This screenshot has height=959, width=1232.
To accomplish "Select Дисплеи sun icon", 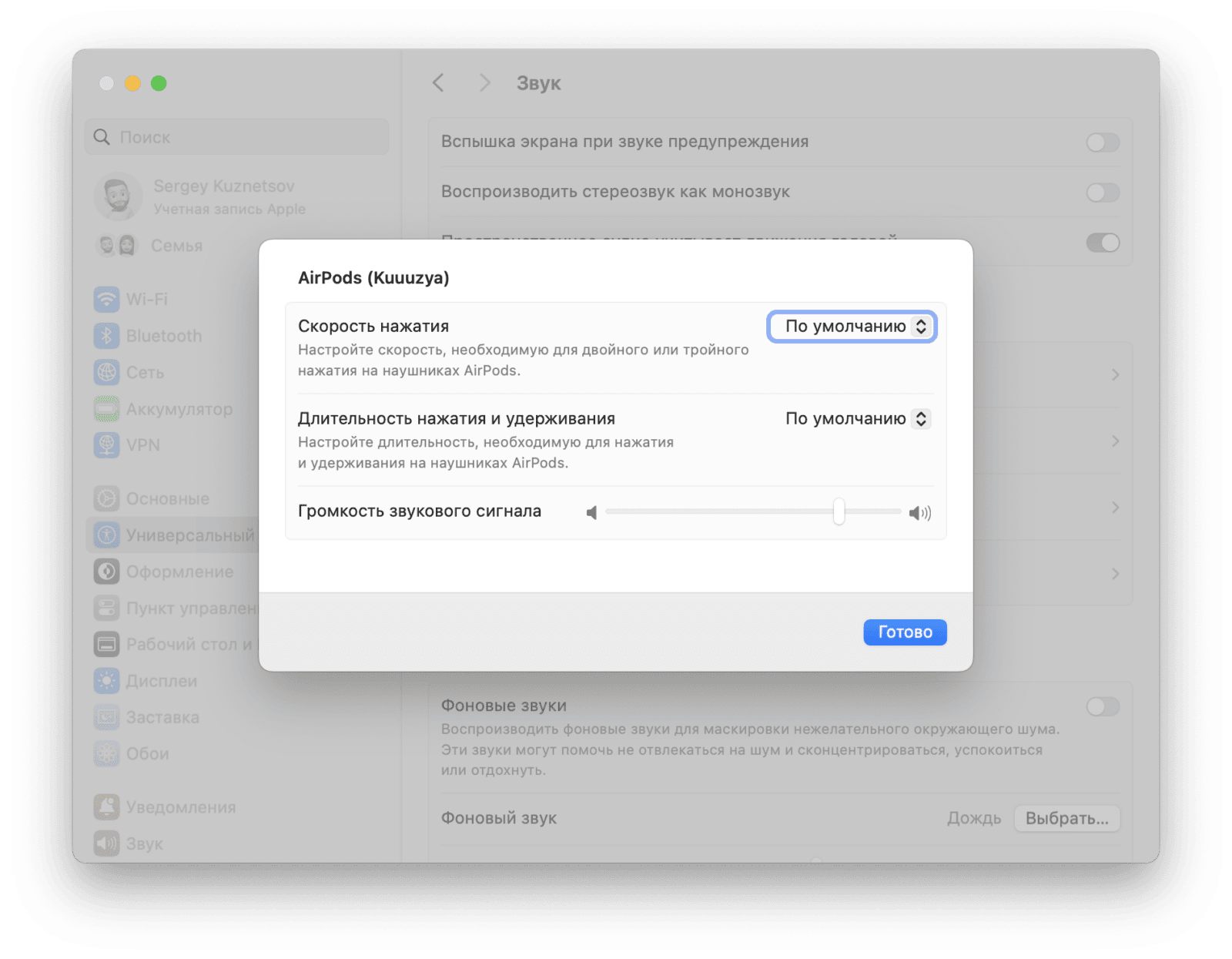I will (x=106, y=681).
